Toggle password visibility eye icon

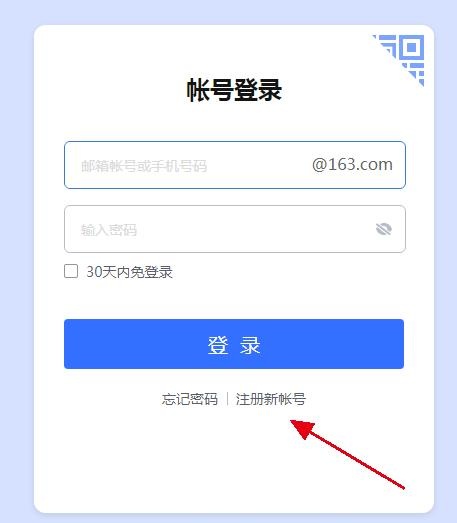[384, 229]
